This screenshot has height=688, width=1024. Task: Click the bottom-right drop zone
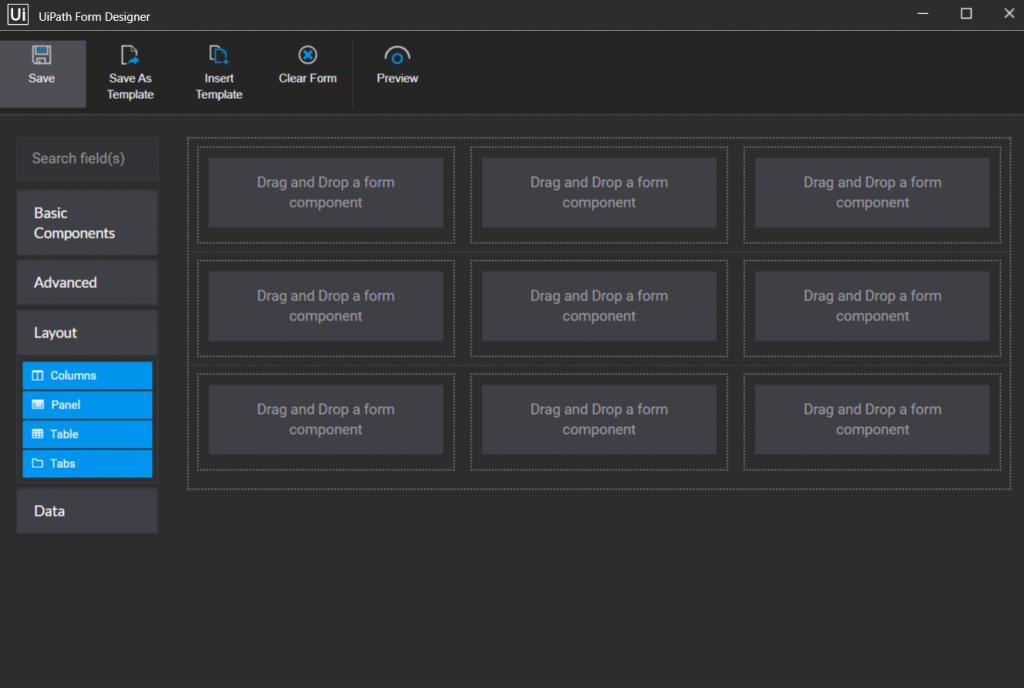(x=872, y=419)
